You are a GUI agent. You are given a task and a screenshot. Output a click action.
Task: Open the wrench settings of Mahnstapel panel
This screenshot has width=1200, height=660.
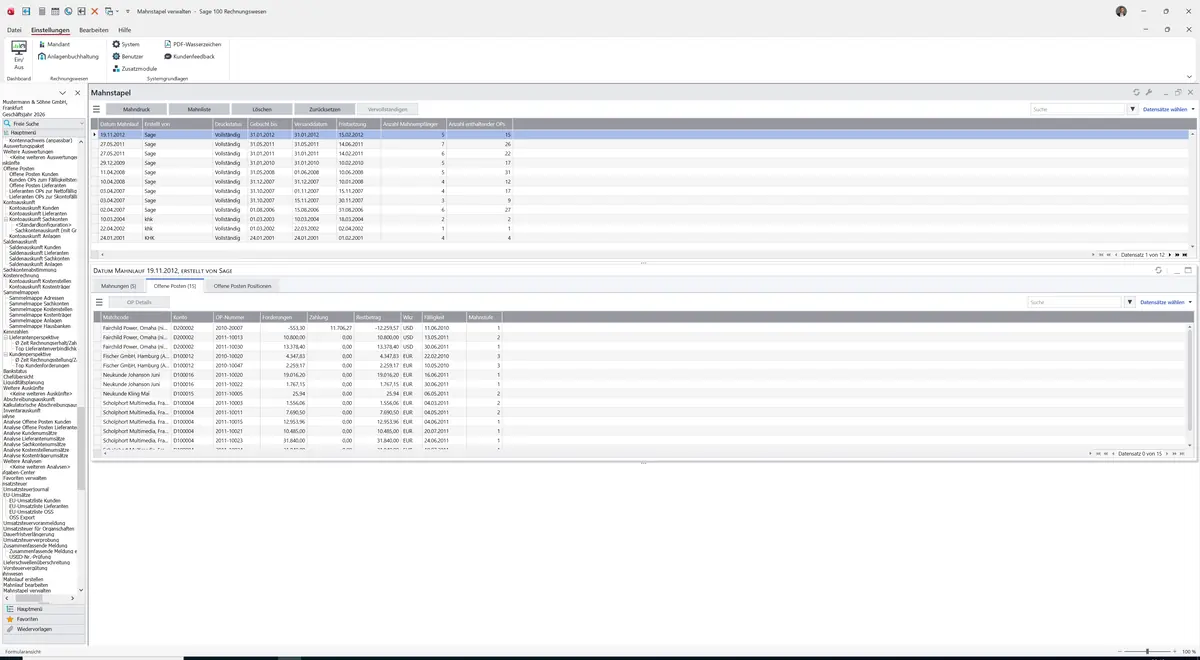1149,92
